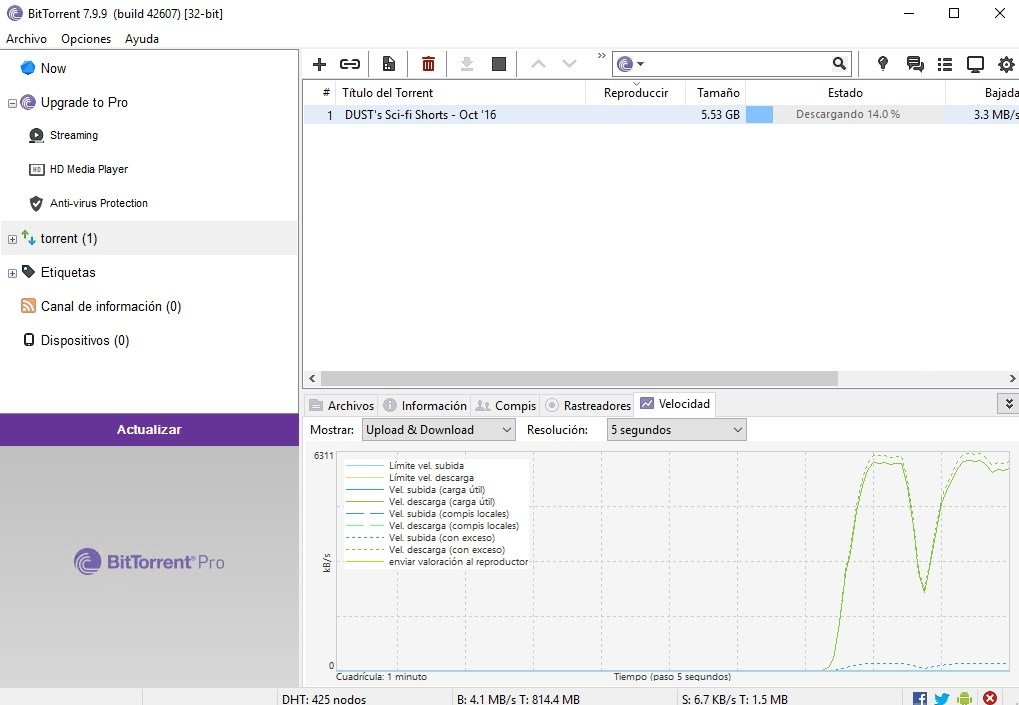Select Upgrade to Pro item
This screenshot has height=705, width=1019.
click(x=84, y=103)
